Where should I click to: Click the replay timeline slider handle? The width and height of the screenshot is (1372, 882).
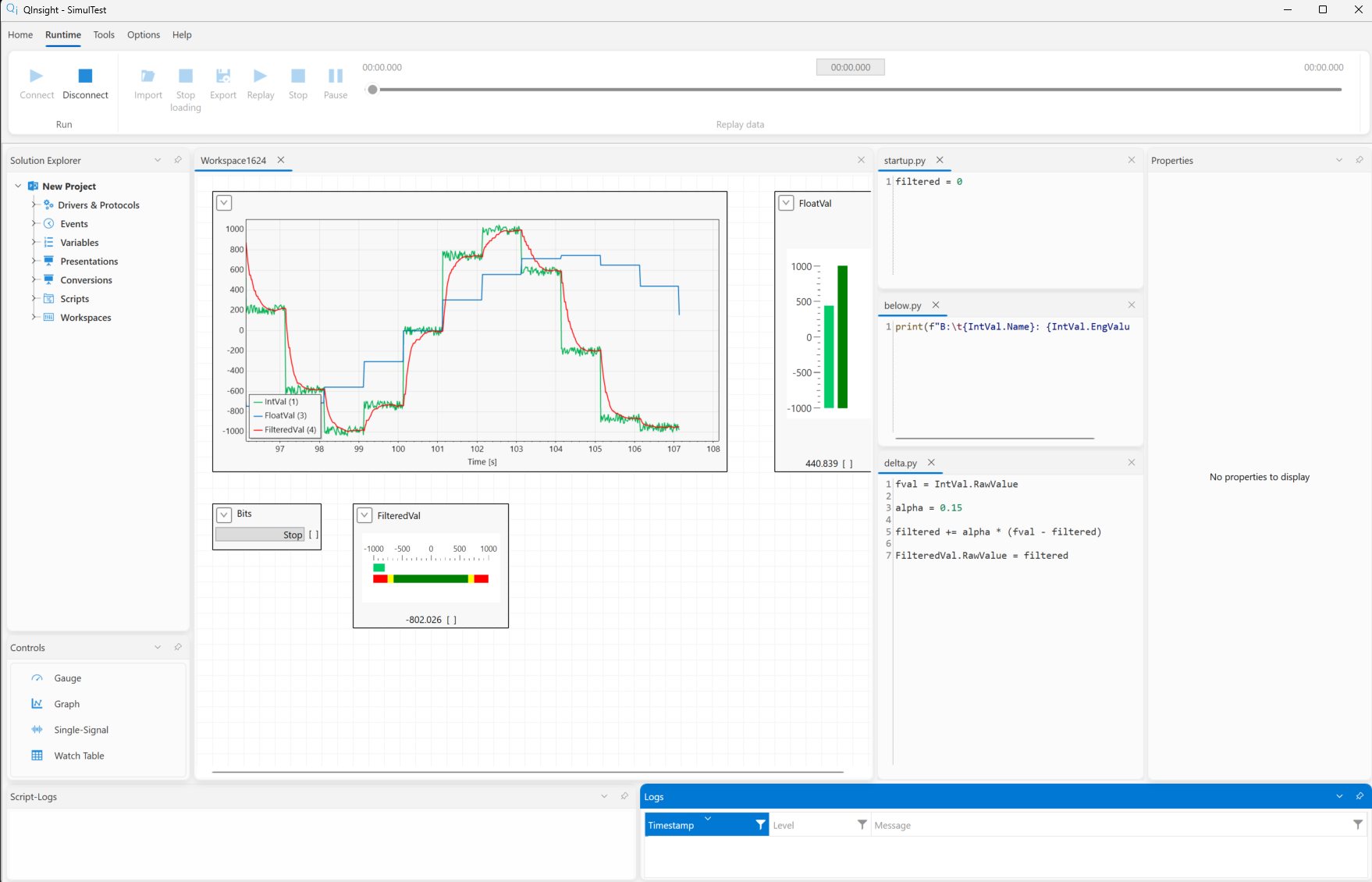(x=373, y=90)
